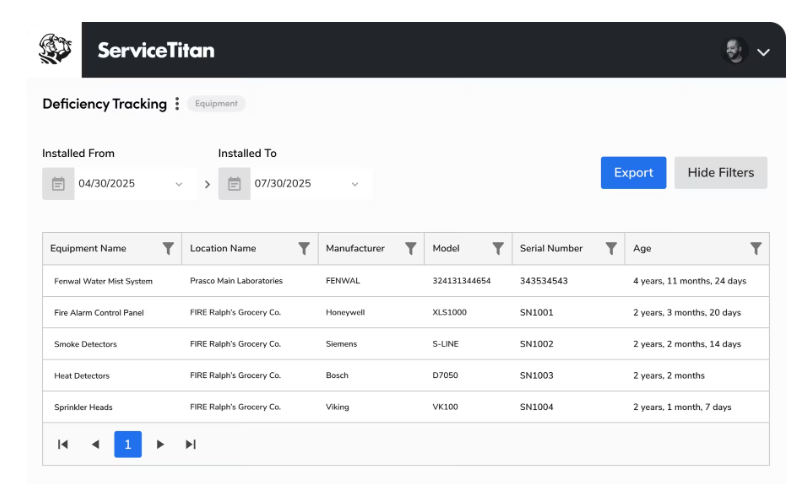Click FENWAL manufacturer cell
Viewport: 798px width, 484px height.
pos(343,281)
